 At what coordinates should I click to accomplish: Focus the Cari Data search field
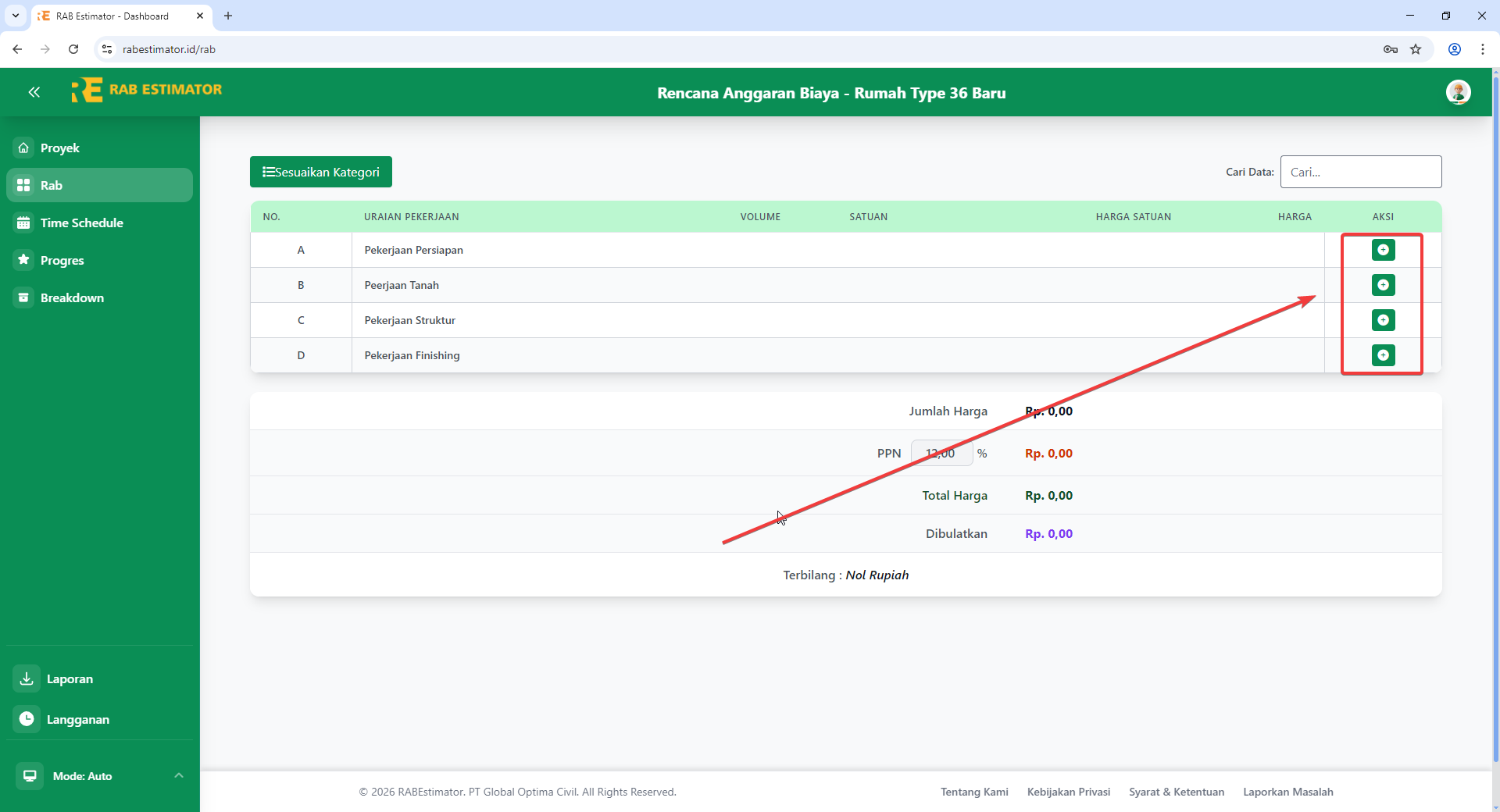tap(1360, 172)
